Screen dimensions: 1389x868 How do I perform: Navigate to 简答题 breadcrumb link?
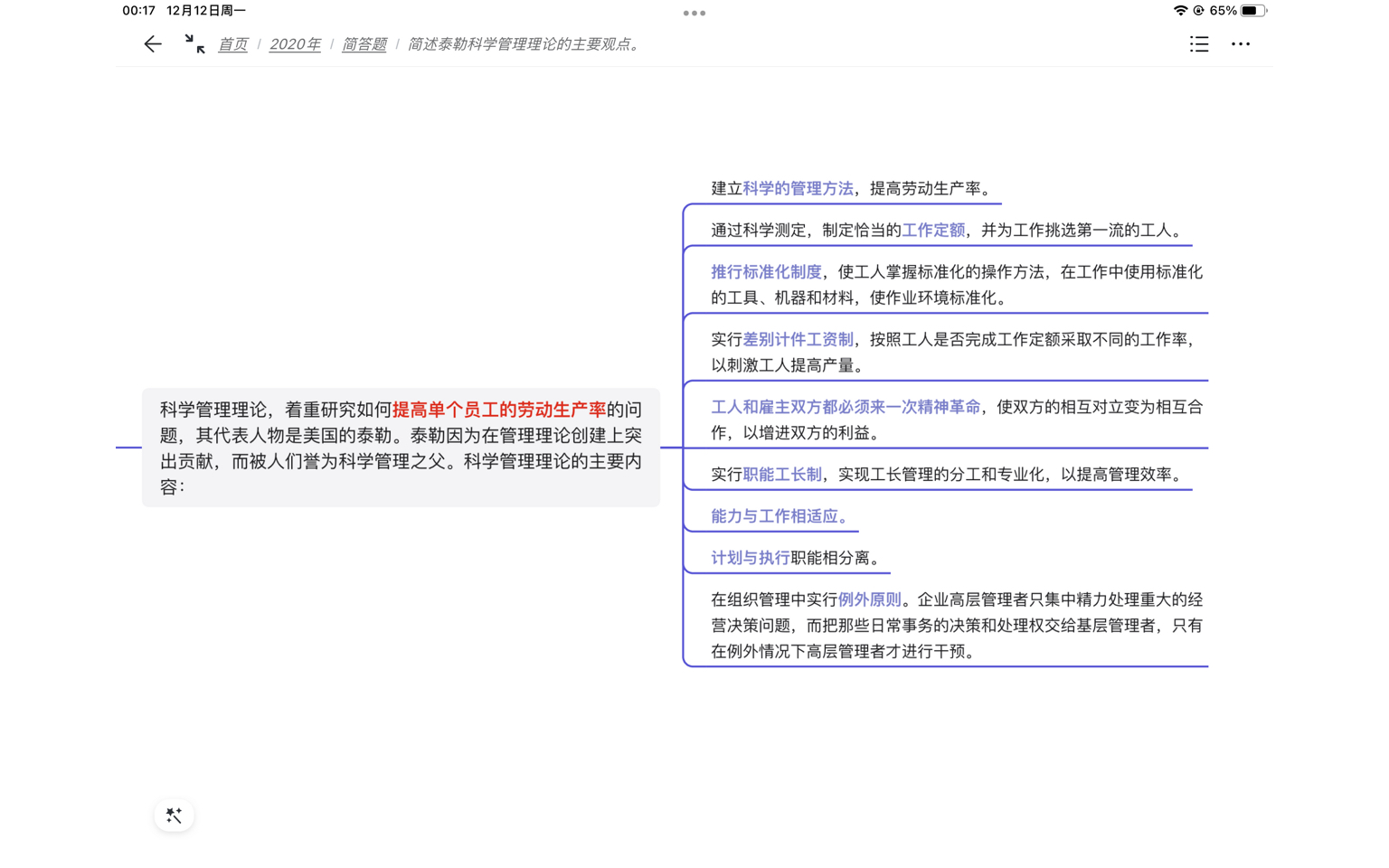click(364, 44)
